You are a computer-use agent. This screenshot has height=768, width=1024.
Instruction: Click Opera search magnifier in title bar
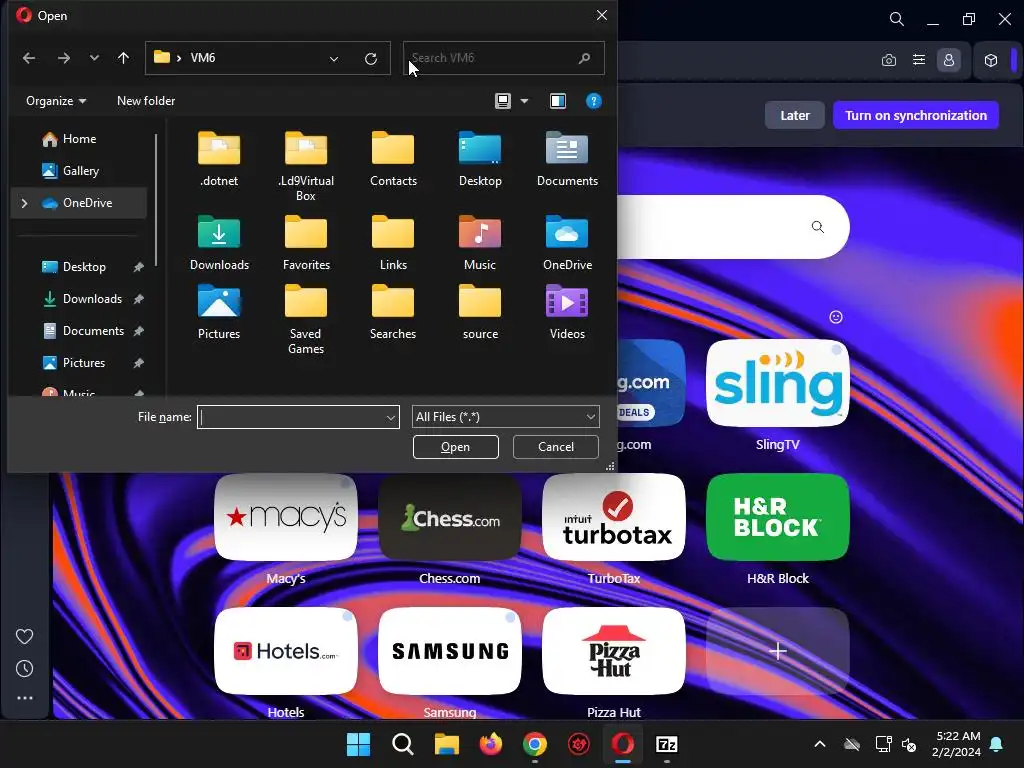(897, 19)
